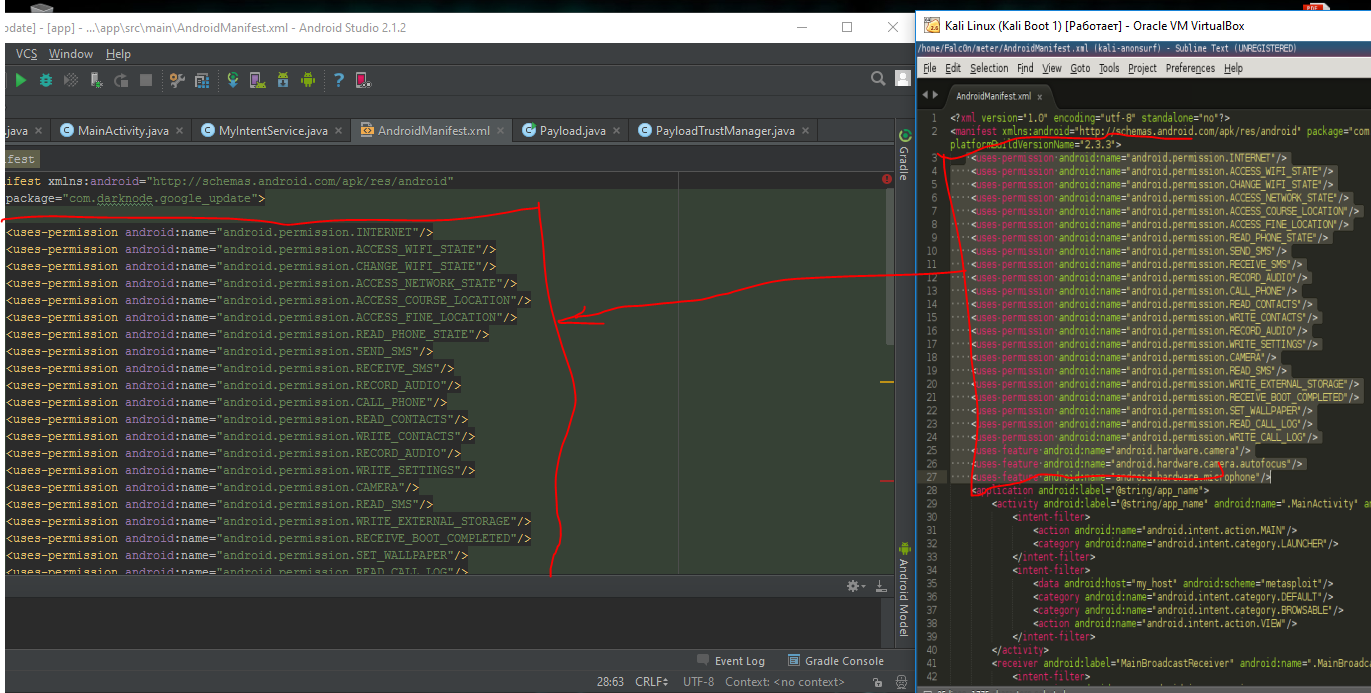Change the UTF-8 file encoding selector
The width and height of the screenshot is (1371, 693).
pos(698,682)
